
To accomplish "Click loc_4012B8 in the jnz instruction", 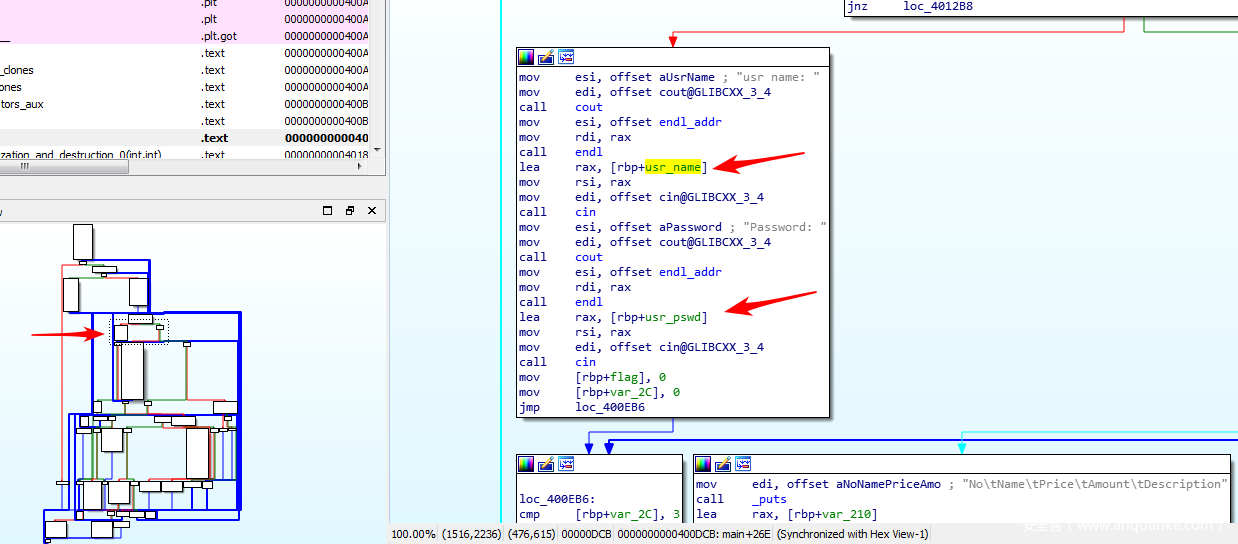I will pos(937,5).
